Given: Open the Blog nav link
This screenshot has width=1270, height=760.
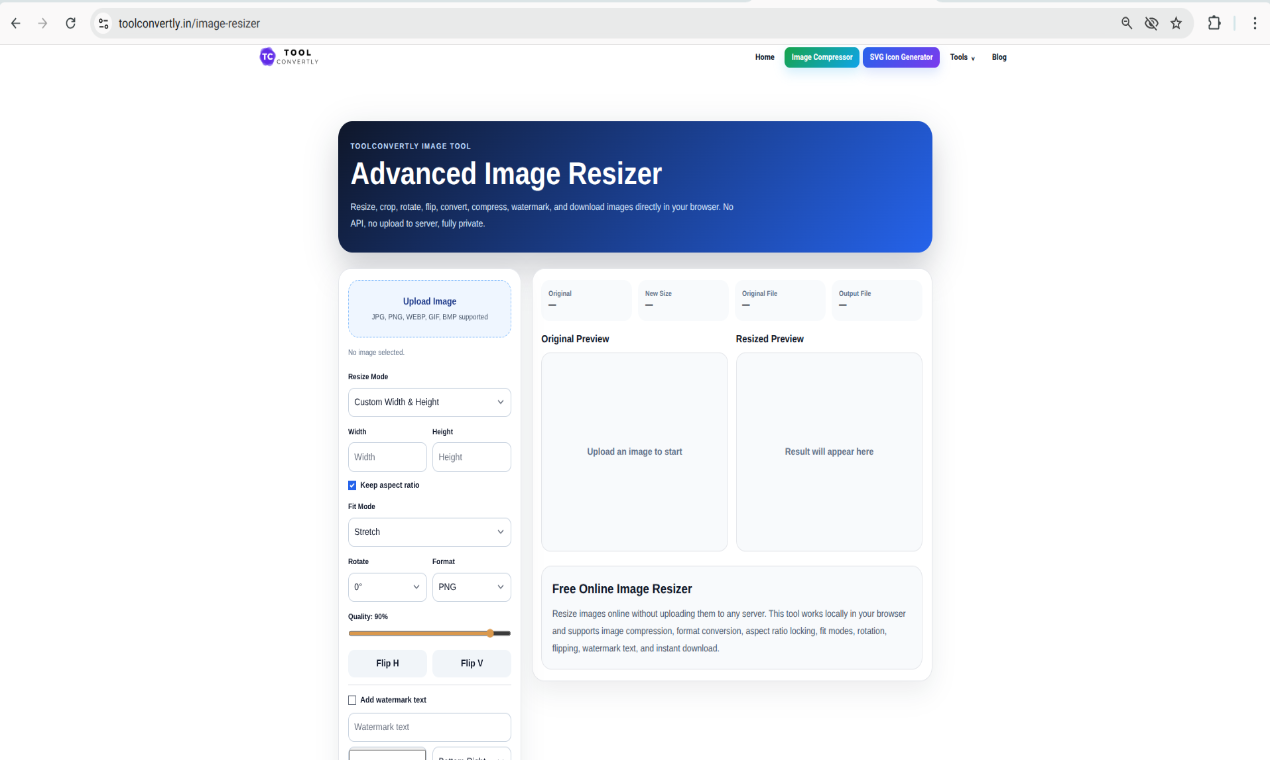Looking at the screenshot, I should pos(999,57).
